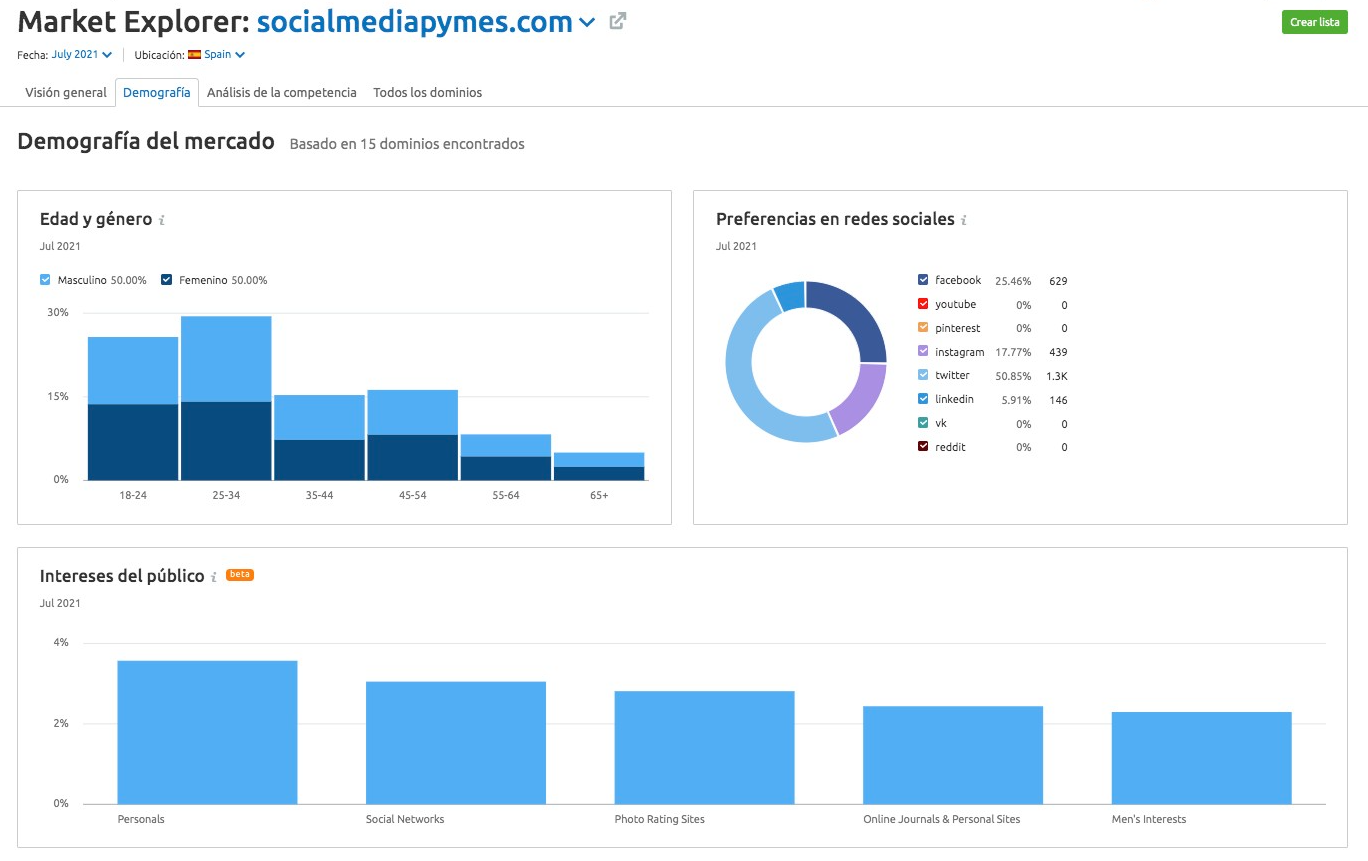Click the Crear lista button
Image resolution: width=1368 pixels, height=861 pixels.
click(1314, 22)
